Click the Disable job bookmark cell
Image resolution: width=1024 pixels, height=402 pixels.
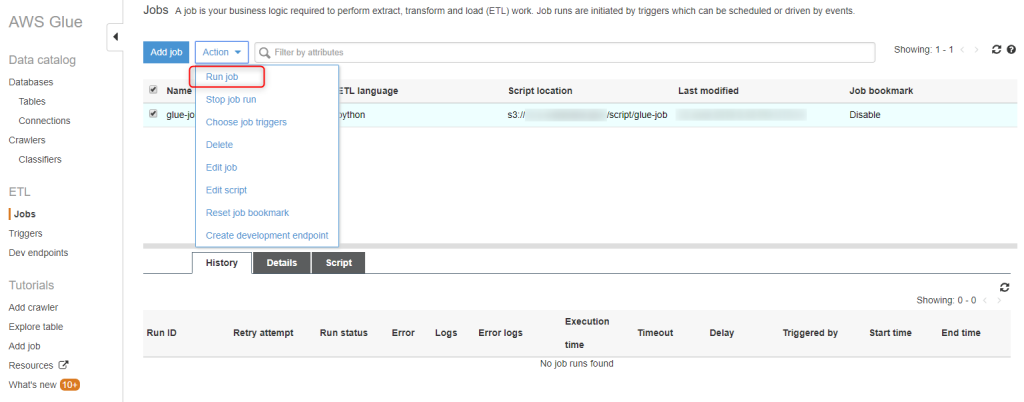coord(865,115)
